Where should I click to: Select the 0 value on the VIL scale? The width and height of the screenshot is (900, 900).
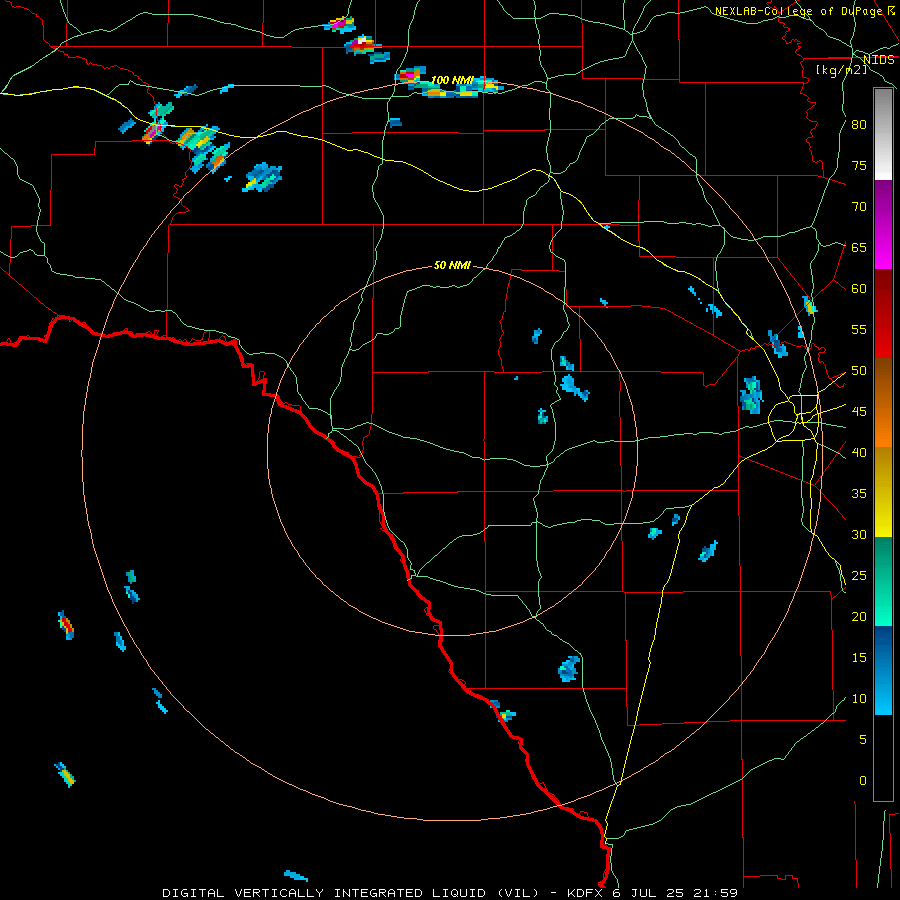[x=863, y=781]
